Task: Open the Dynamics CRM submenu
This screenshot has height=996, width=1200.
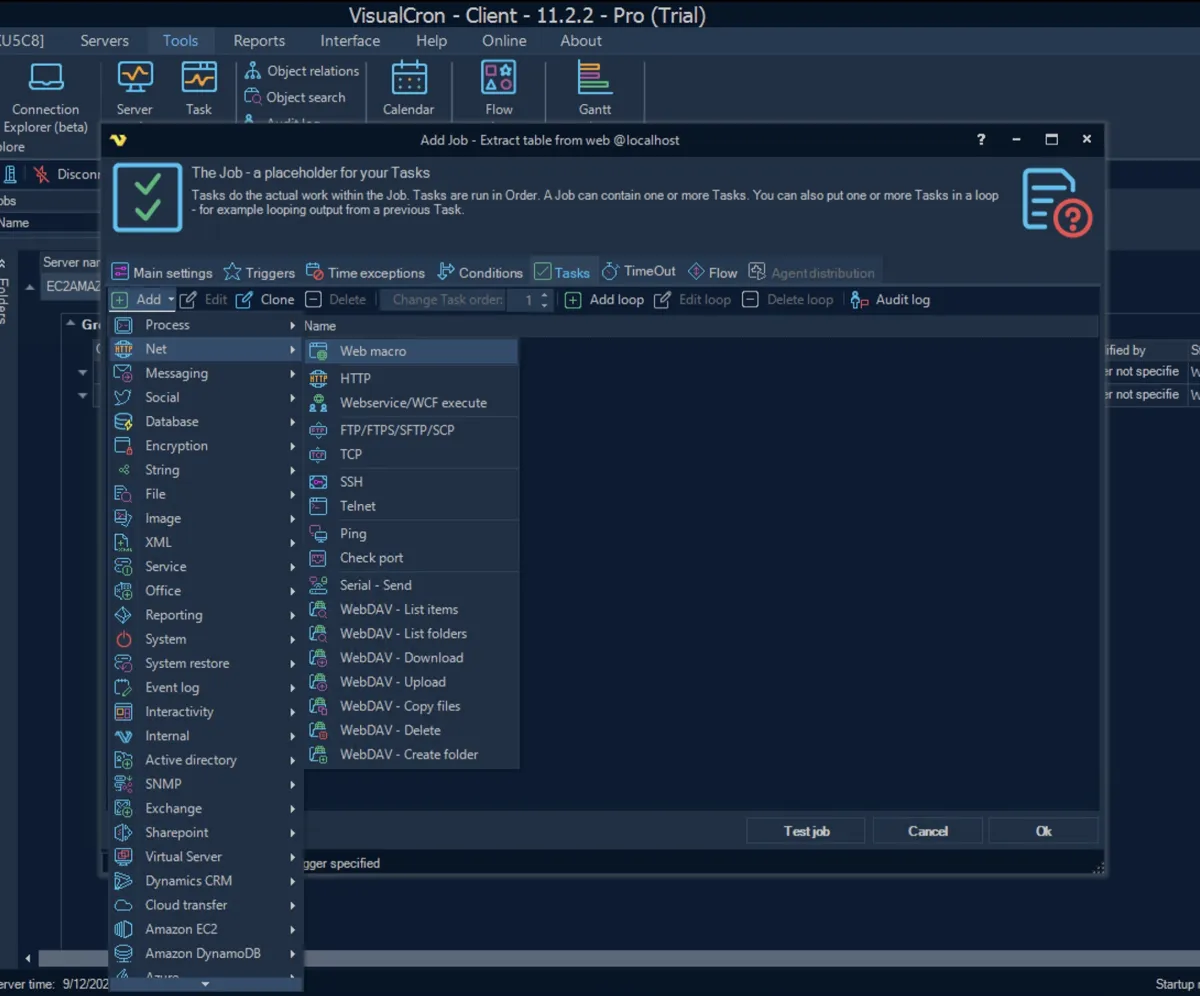Action: pos(206,881)
